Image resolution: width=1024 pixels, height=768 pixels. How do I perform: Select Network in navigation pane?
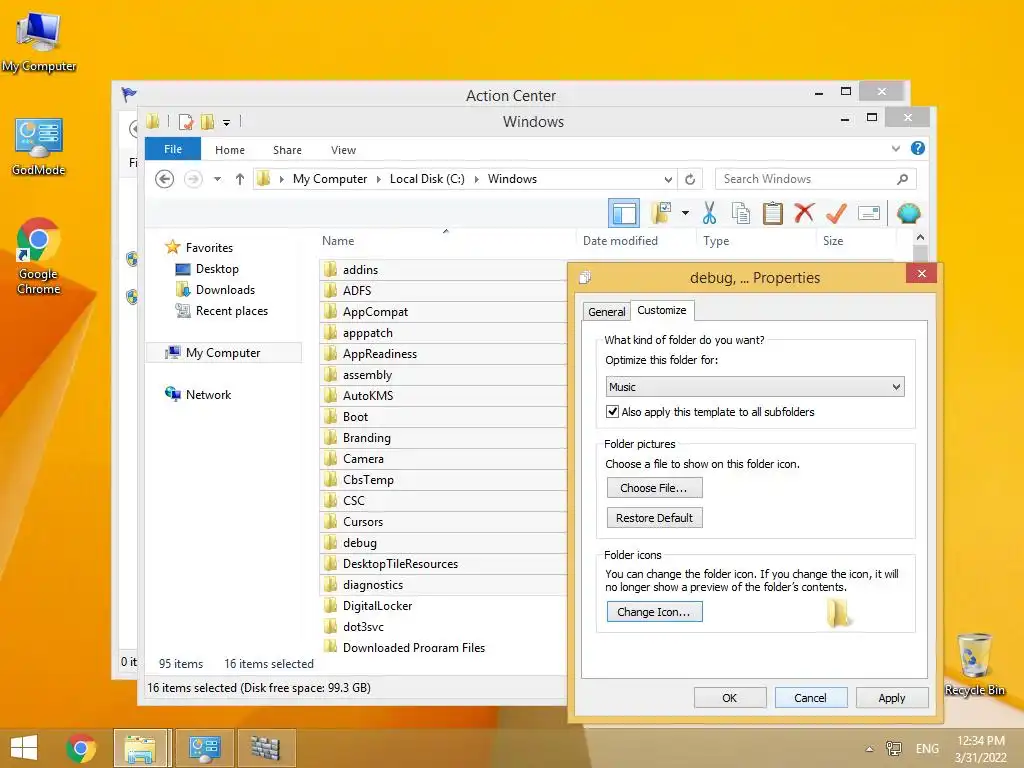199,394
